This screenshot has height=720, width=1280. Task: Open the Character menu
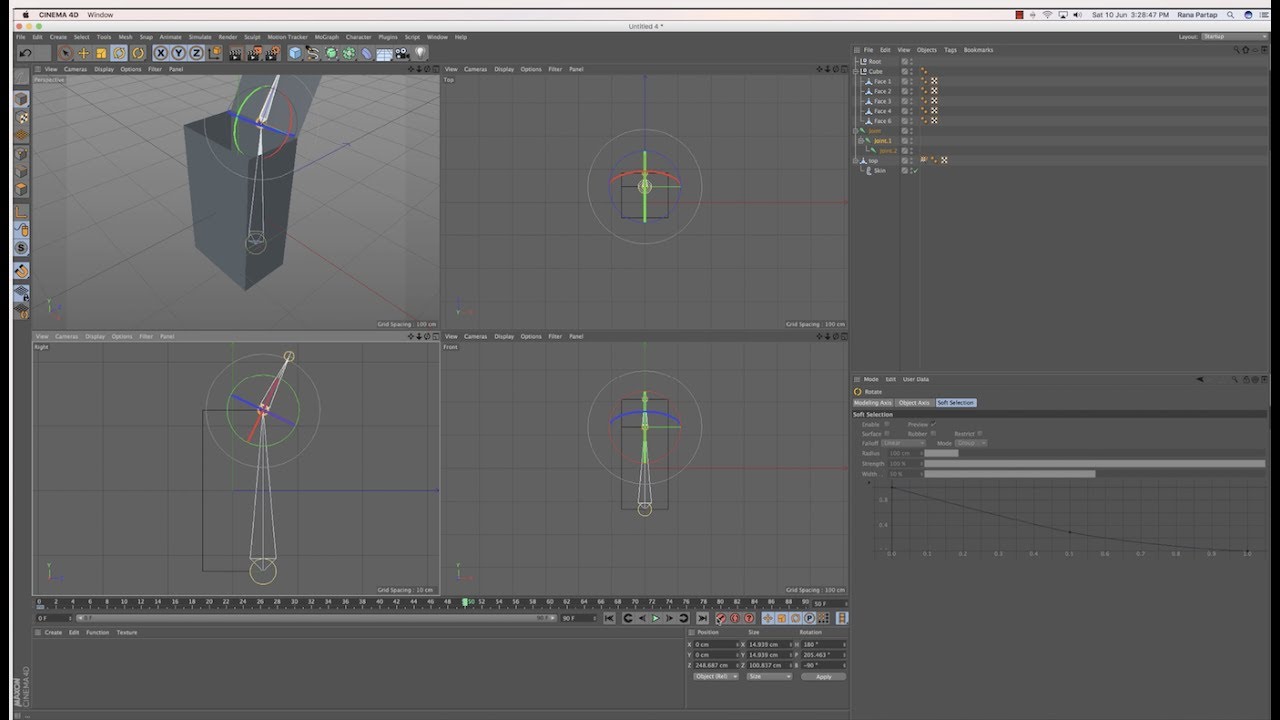pyautogui.click(x=358, y=37)
